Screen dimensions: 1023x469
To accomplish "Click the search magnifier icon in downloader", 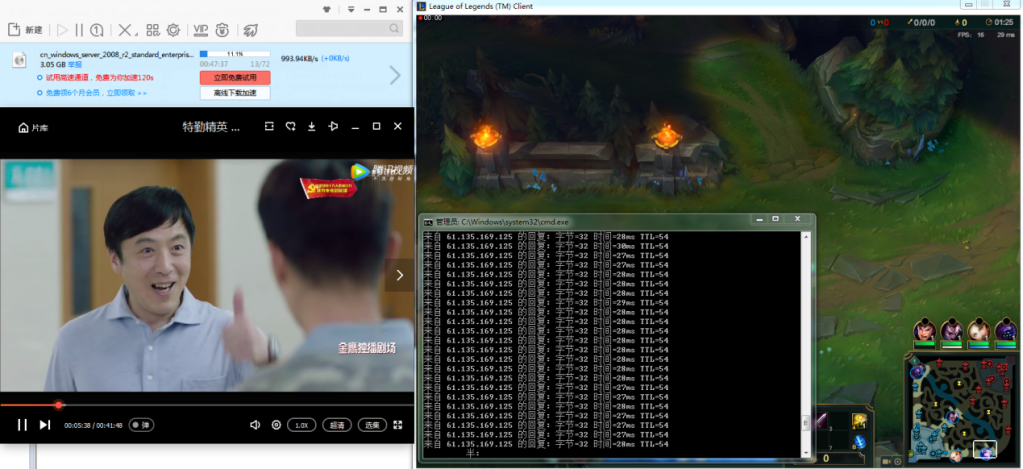I will [x=394, y=29].
